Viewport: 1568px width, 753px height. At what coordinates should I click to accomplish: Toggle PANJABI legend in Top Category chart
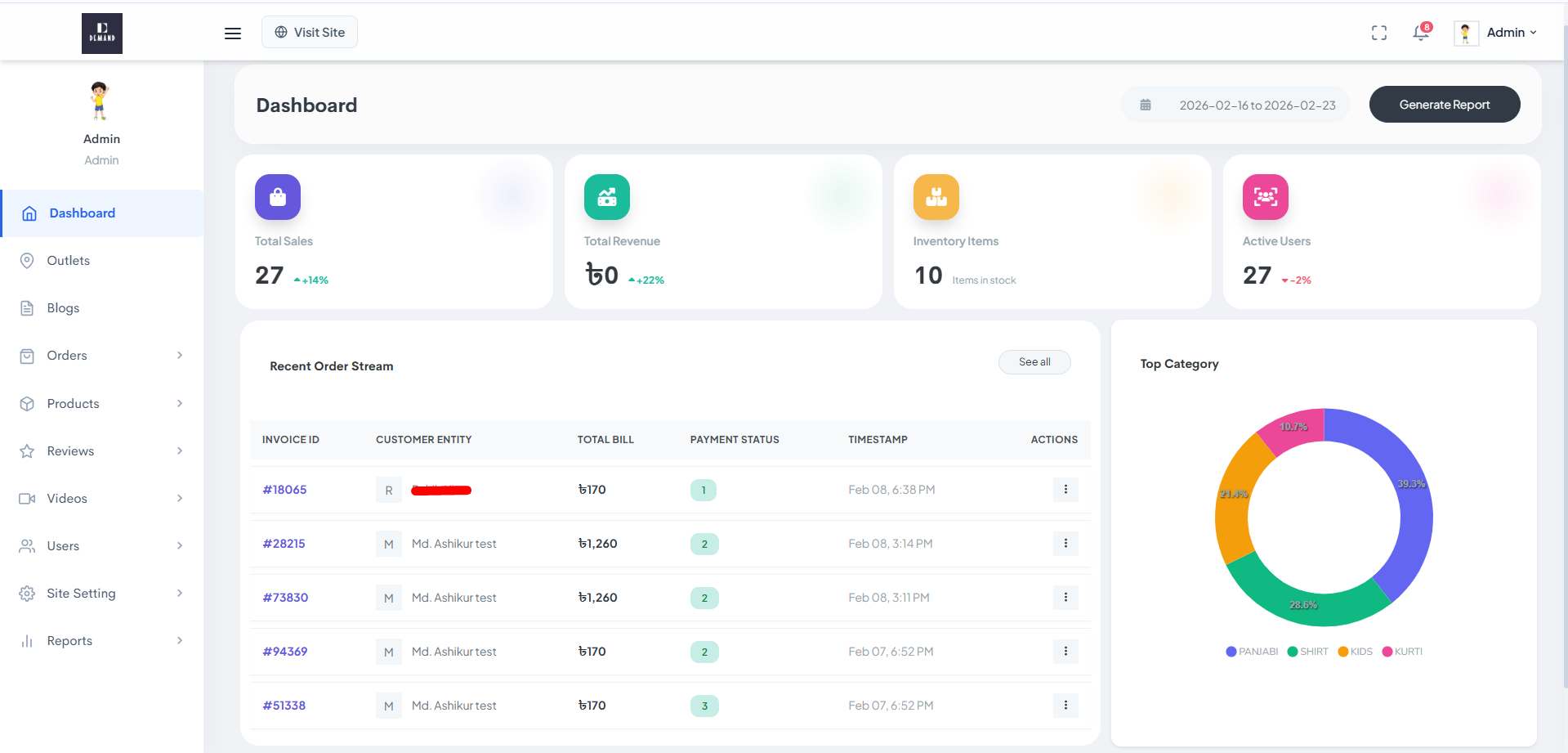click(1252, 652)
